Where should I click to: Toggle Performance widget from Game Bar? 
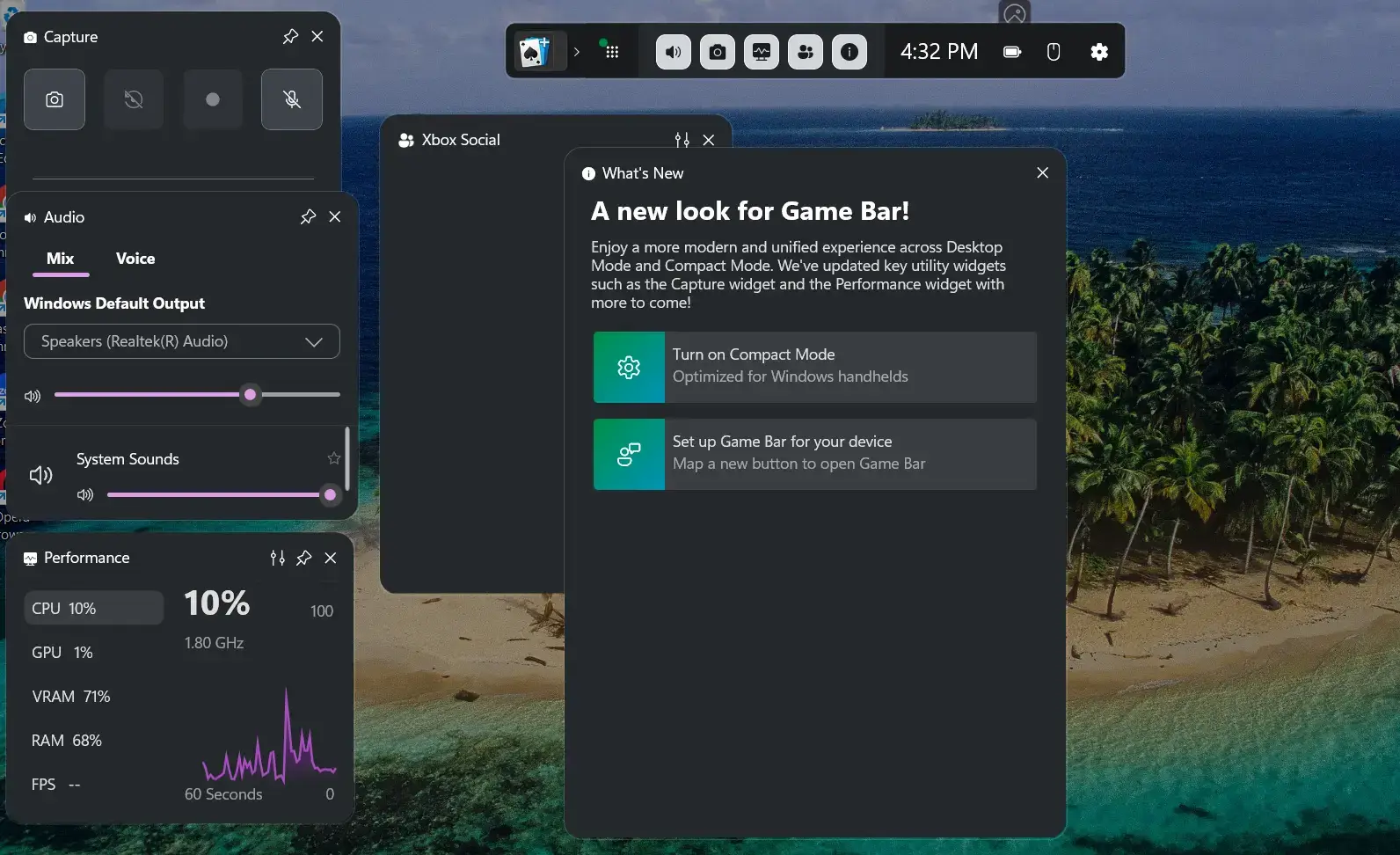tap(762, 52)
